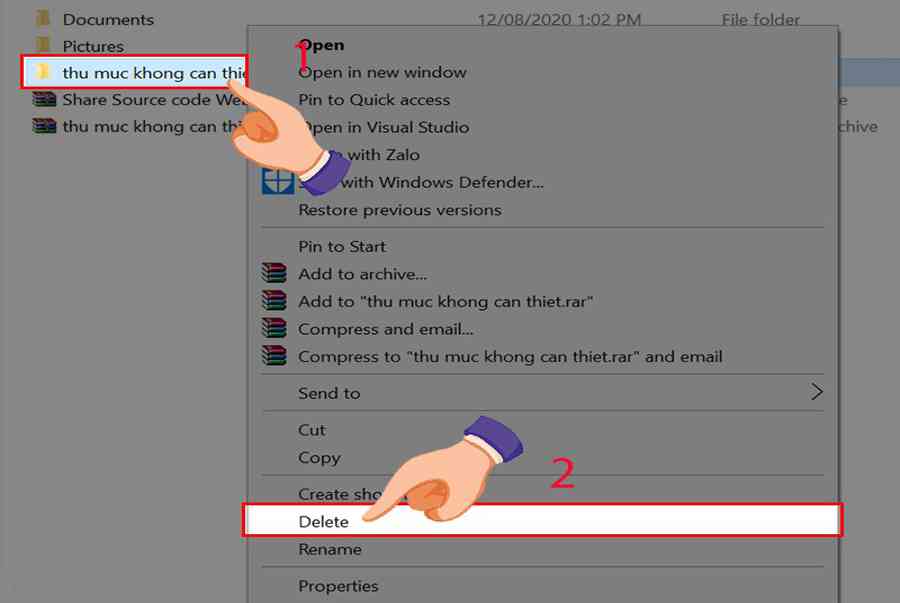Click the Pictures folder icon
Screen dimensions: 900x603
click(43, 46)
